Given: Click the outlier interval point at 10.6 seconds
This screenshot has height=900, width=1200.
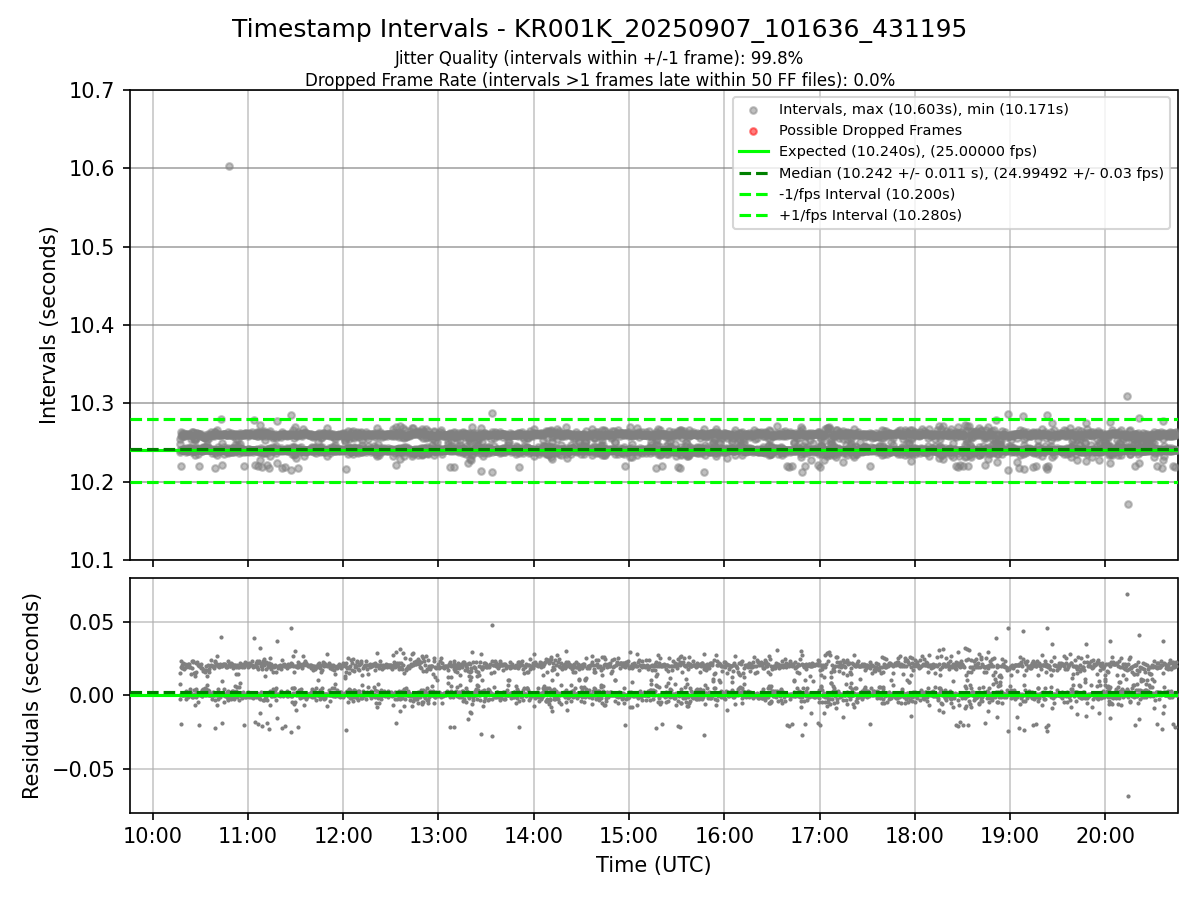Looking at the screenshot, I should click(229, 166).
